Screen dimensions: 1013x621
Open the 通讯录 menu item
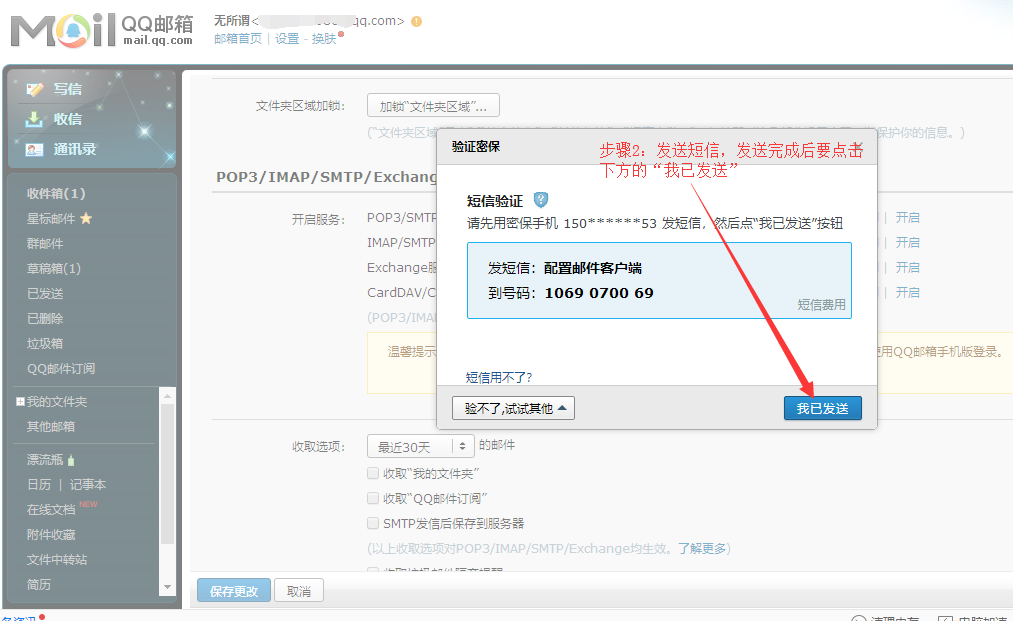click(74, 149)
